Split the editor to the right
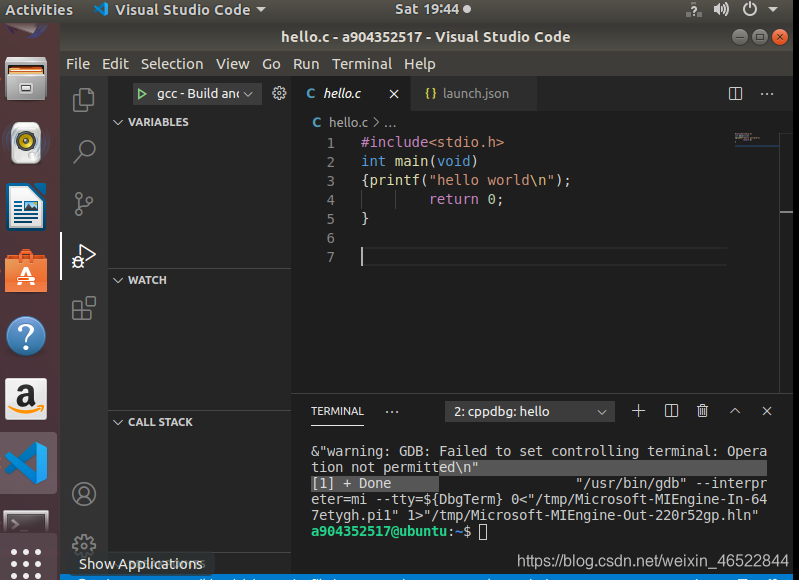 click(735, 94)
